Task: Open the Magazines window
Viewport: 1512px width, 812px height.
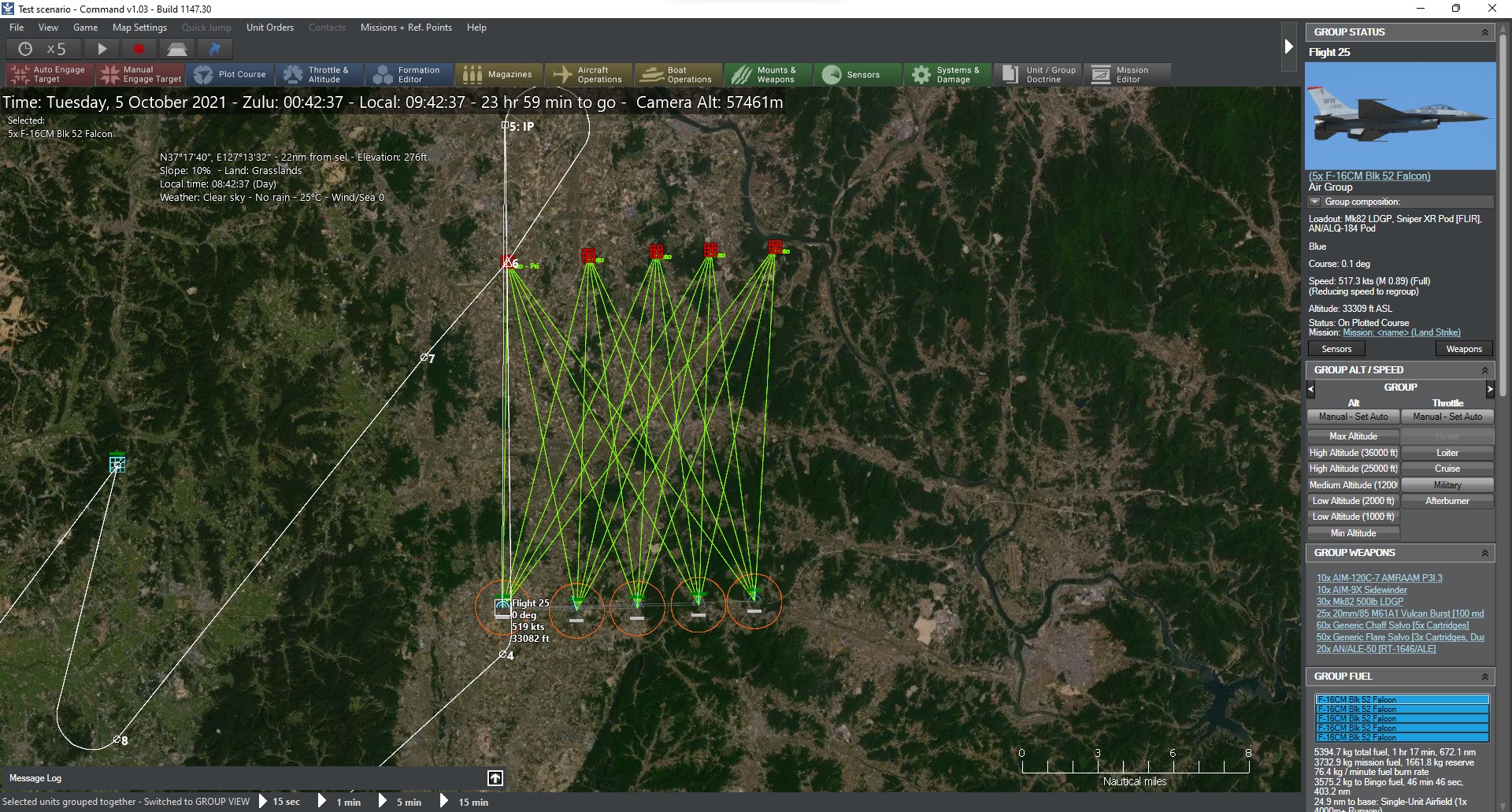Action: [500, 75]
